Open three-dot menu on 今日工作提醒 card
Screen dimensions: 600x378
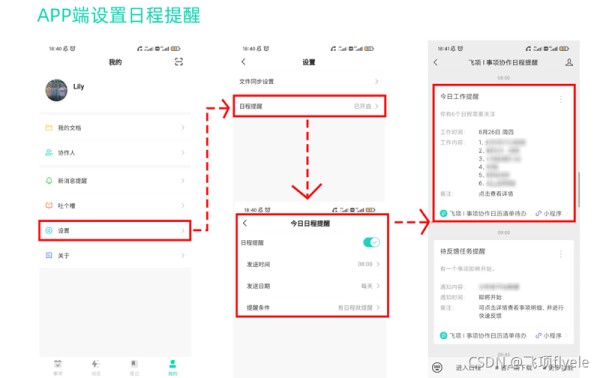tap(561, 99)
